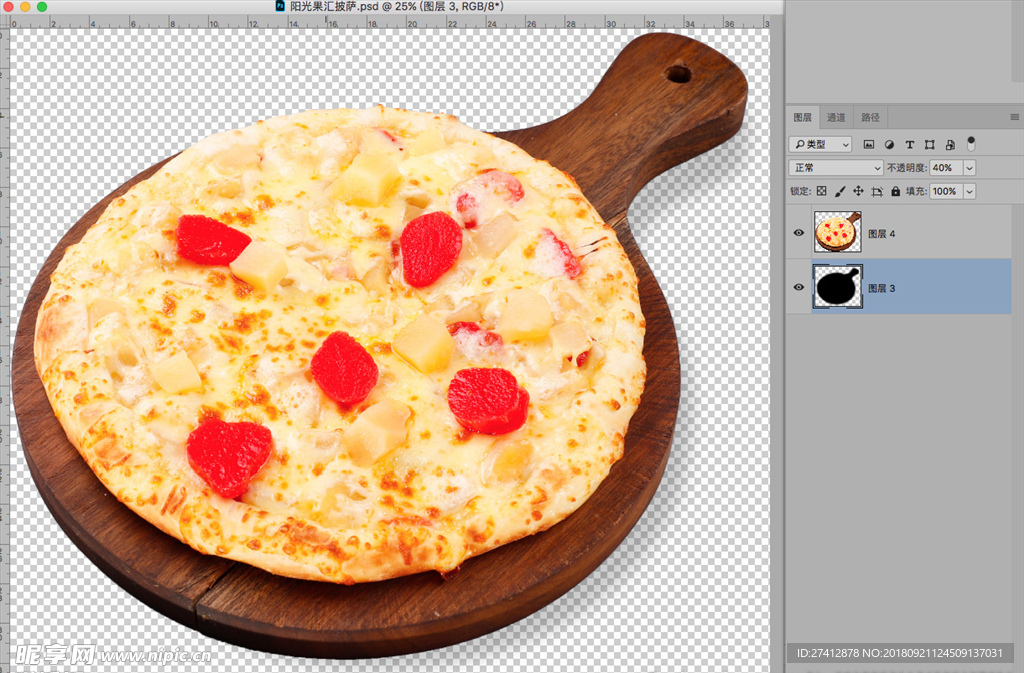
Task: Click the 不透明度 40% value field
Action: coord(945,168)
